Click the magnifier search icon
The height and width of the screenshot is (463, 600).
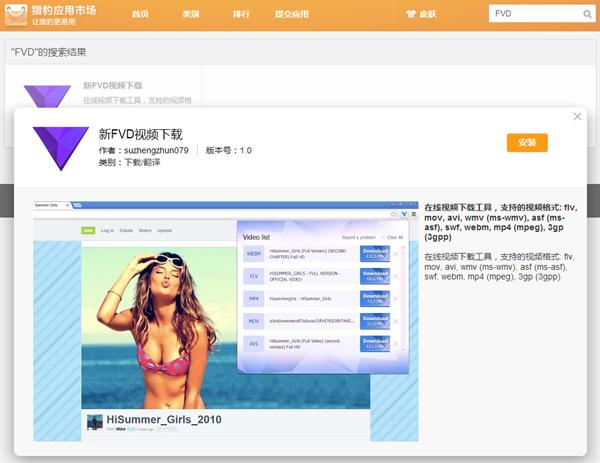pyautogui.click(x=587, y=14)
